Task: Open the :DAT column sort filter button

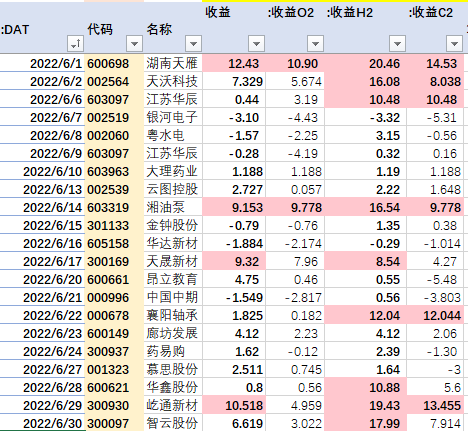Action: (75, 43)
